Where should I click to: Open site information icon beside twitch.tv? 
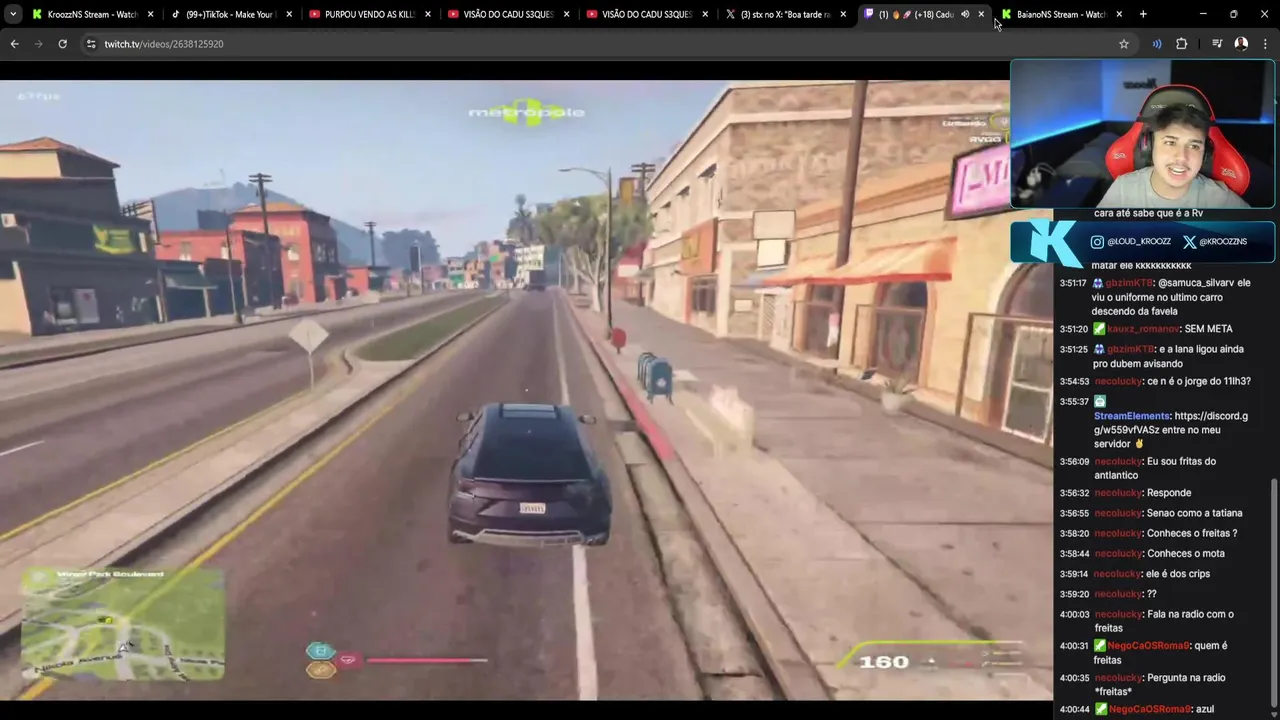[x=91, y=44]
